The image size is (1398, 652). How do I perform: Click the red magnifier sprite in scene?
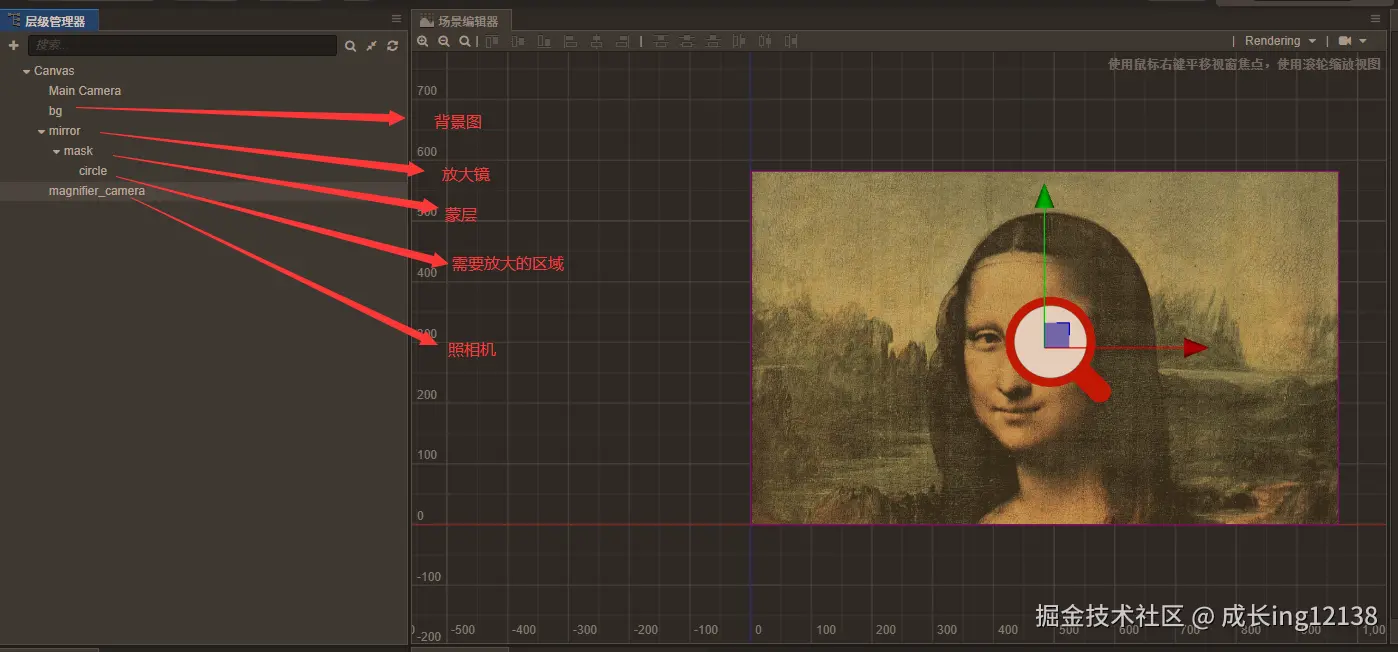click(x=1058, y=350)
